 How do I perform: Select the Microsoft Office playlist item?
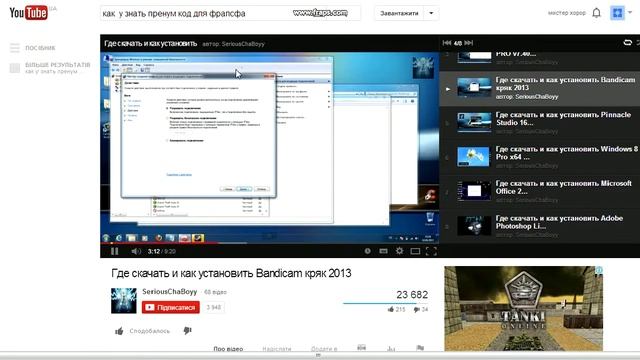[540, 192]
